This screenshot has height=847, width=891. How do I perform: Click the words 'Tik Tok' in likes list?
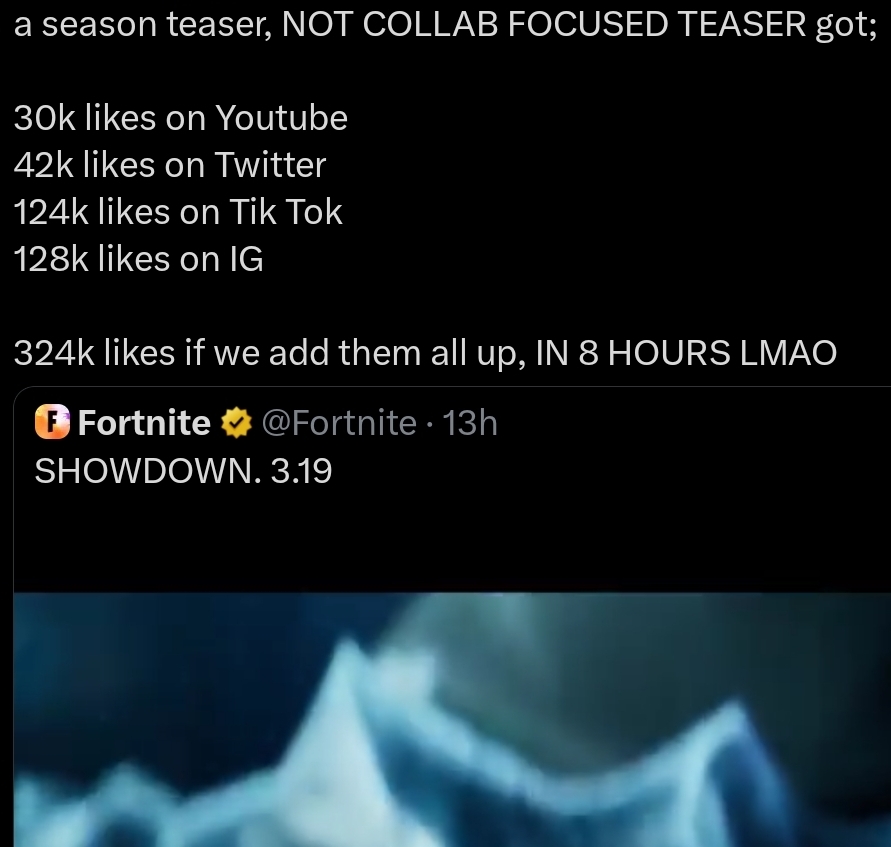[x=286, y=212]
